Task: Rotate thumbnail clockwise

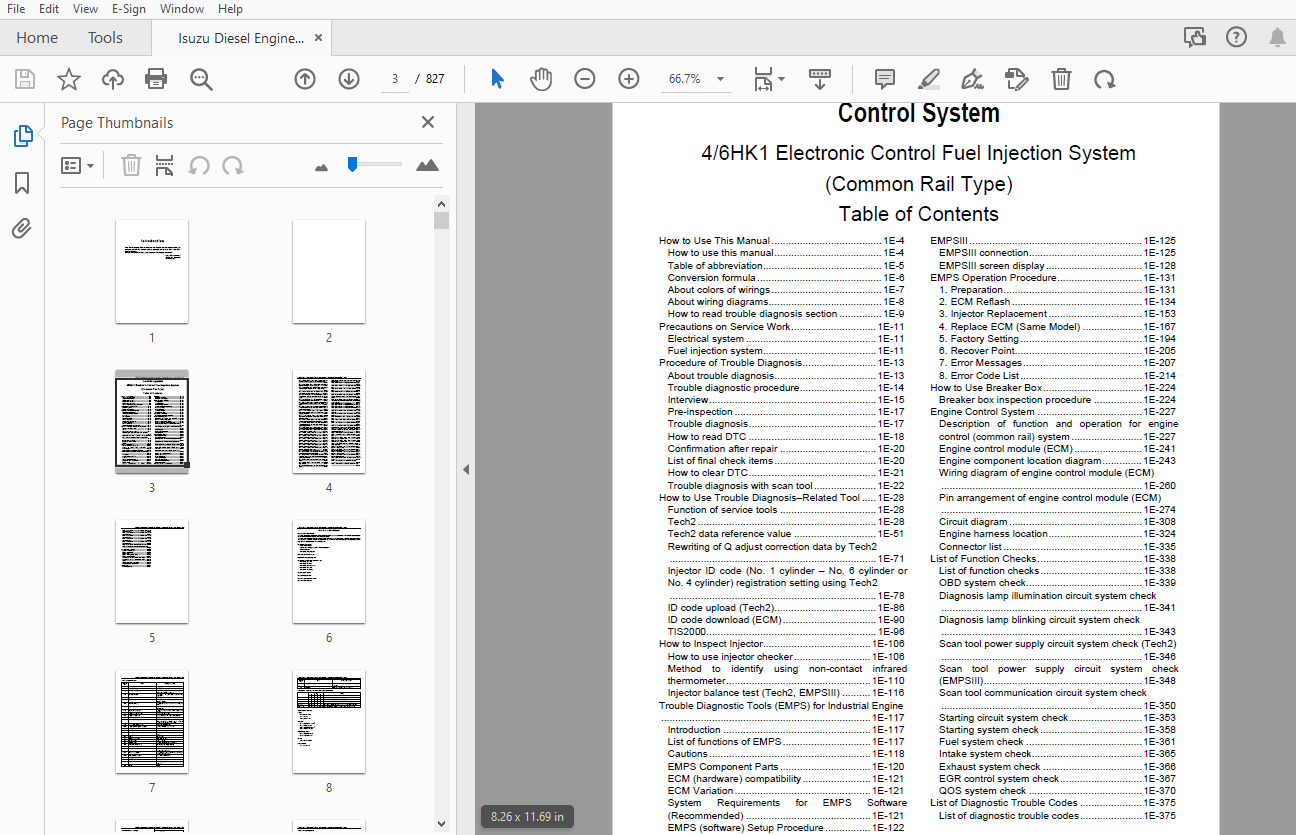Action: pos(233,165)
